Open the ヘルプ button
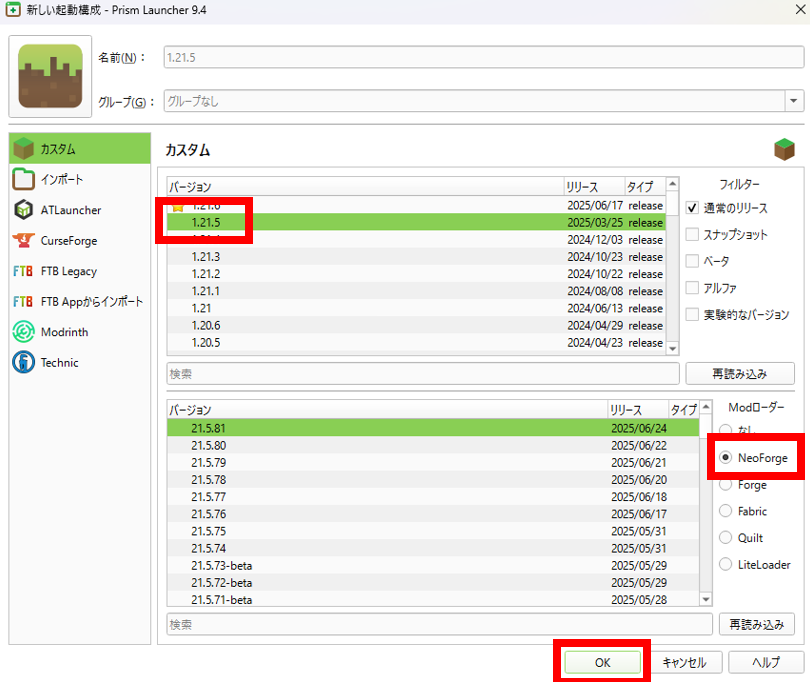The height and width of the screenshot is (682, 810). click(x=766, y=662)
